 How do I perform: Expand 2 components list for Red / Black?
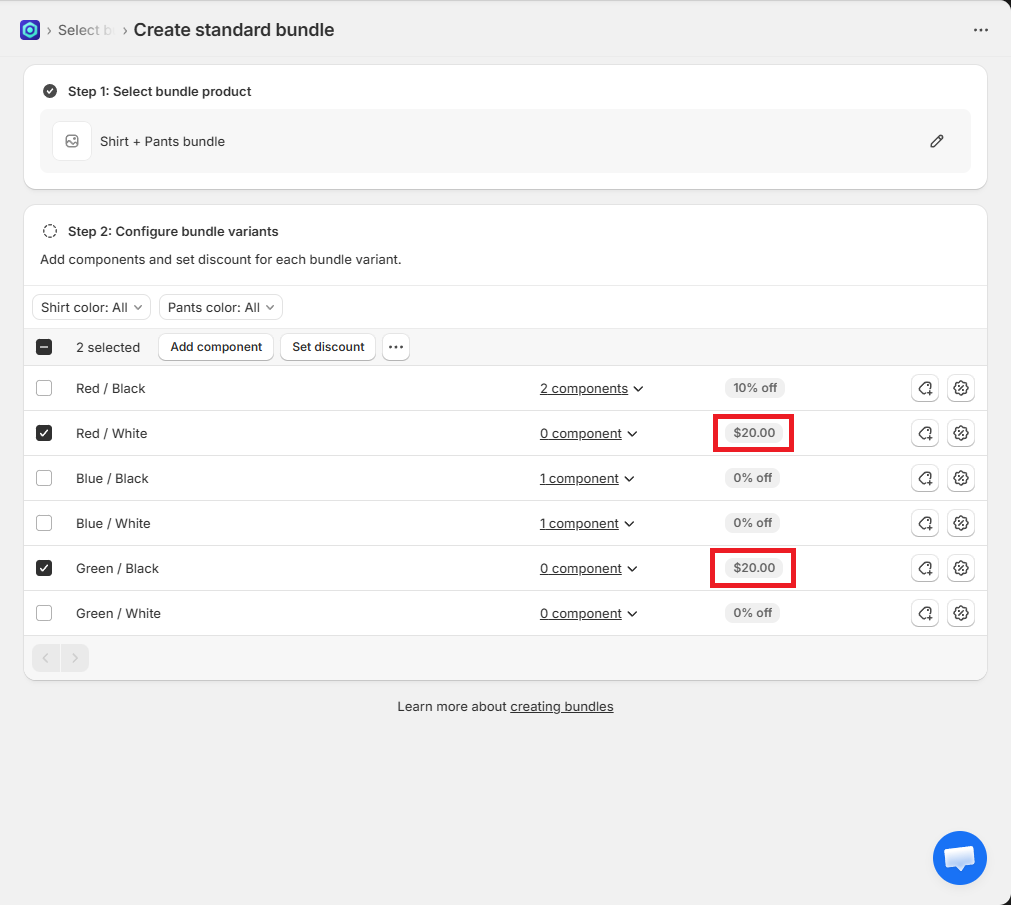click(591, 388)
